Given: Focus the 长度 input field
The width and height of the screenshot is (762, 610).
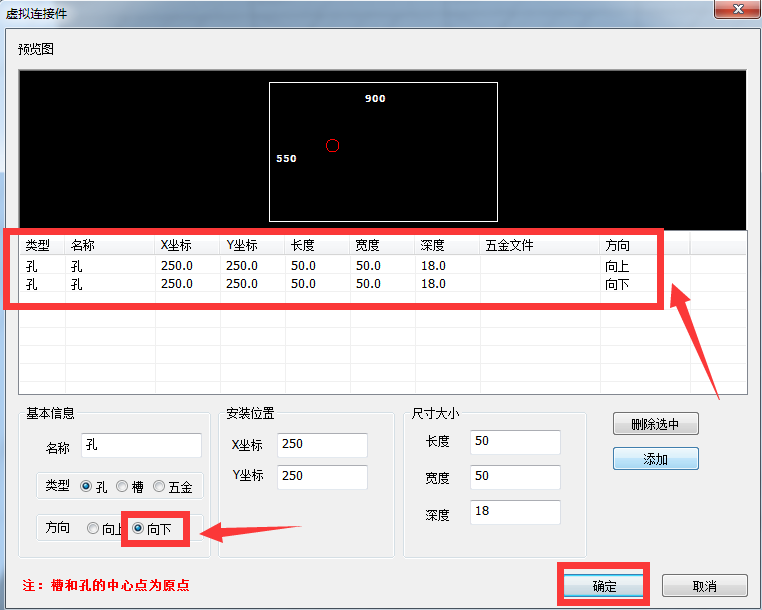Looking at the screenshot, I should point(515,442).
